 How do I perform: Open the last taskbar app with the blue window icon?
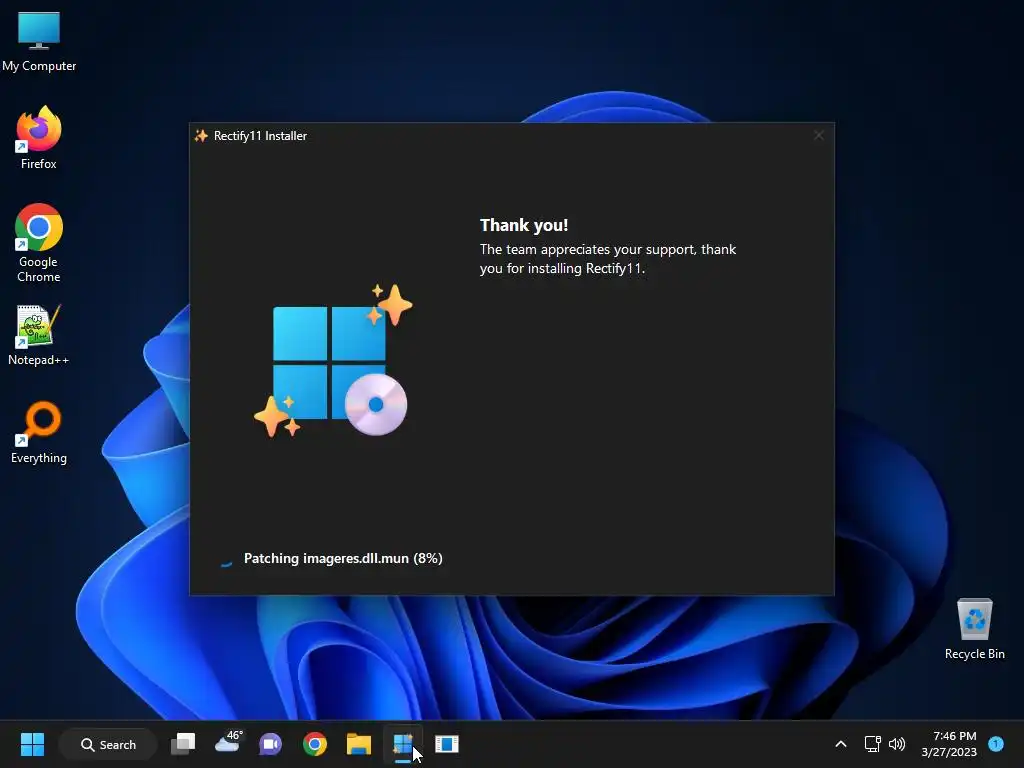click(447, 744)
